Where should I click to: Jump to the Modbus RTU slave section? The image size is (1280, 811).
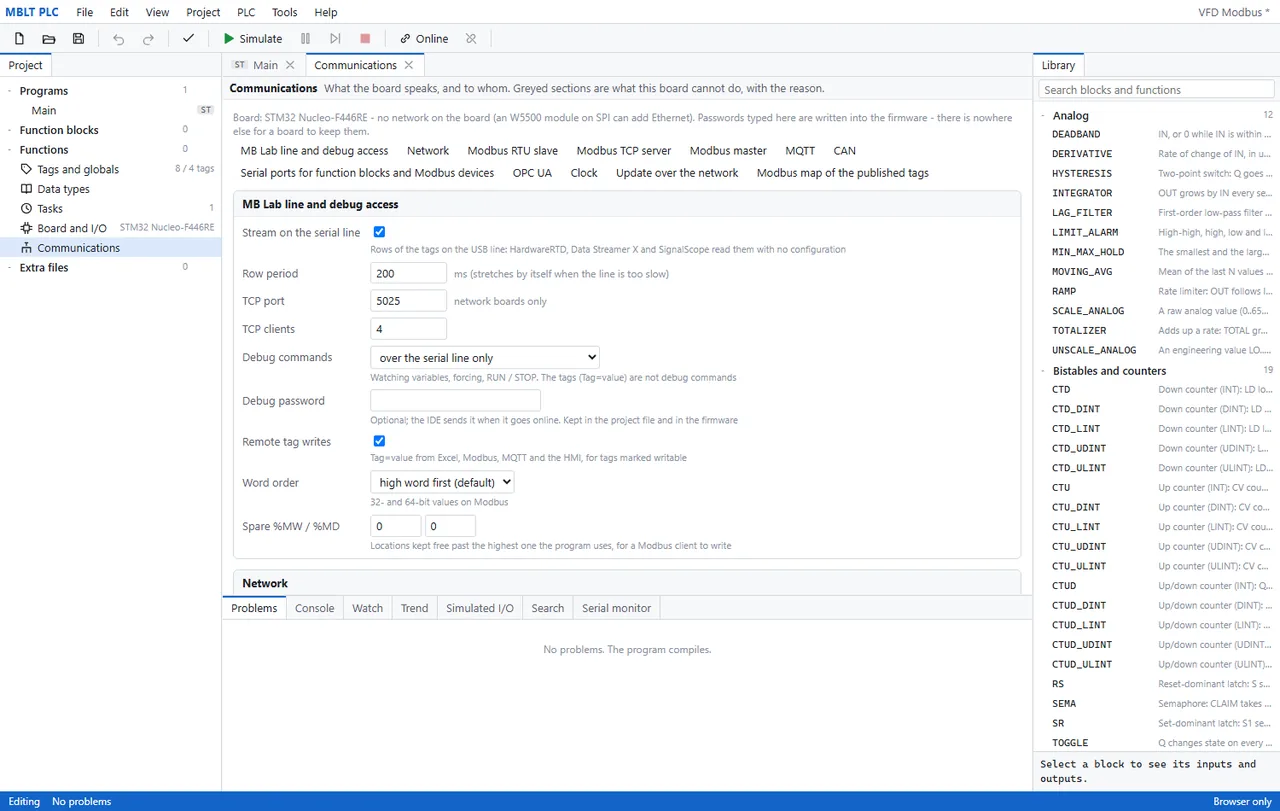tap(513, 151)
